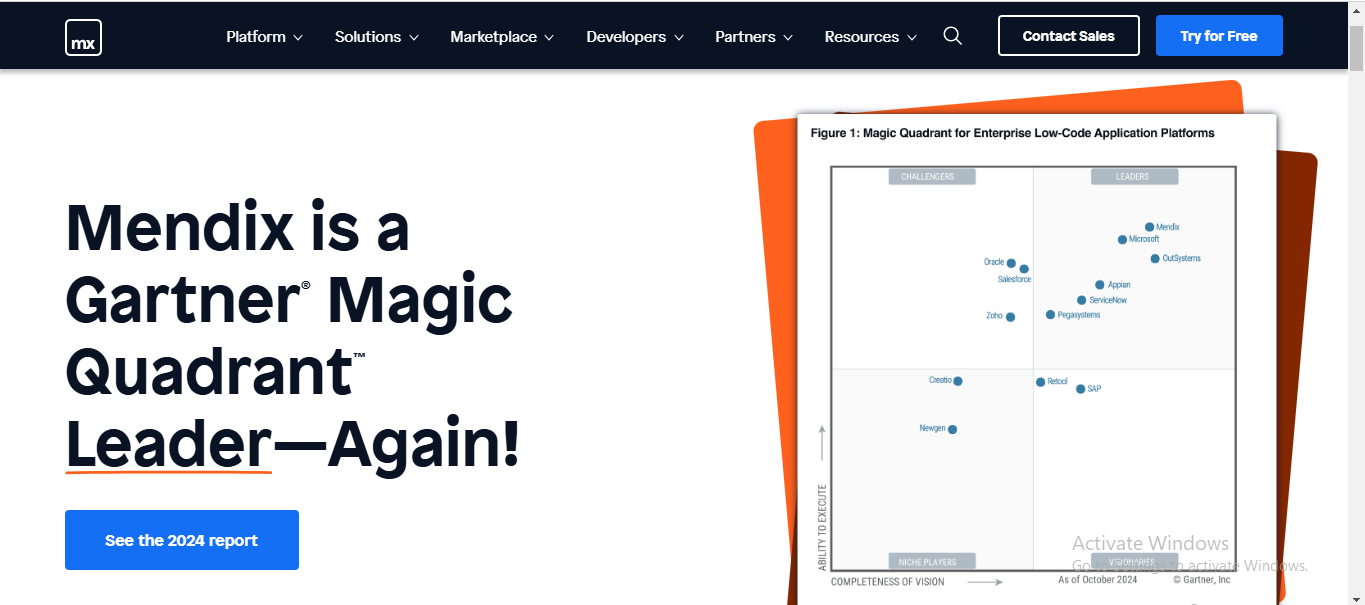Click the Oracle label in the chart
1365x605 pixels.
click(x=994, y=262)
